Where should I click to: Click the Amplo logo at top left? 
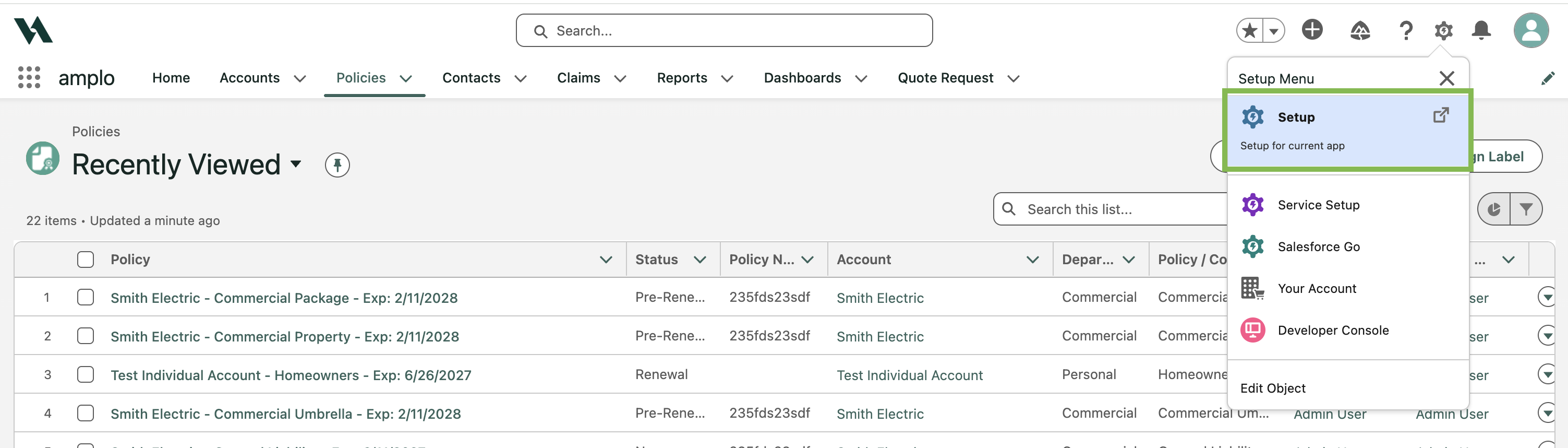[x=33, y=30]
